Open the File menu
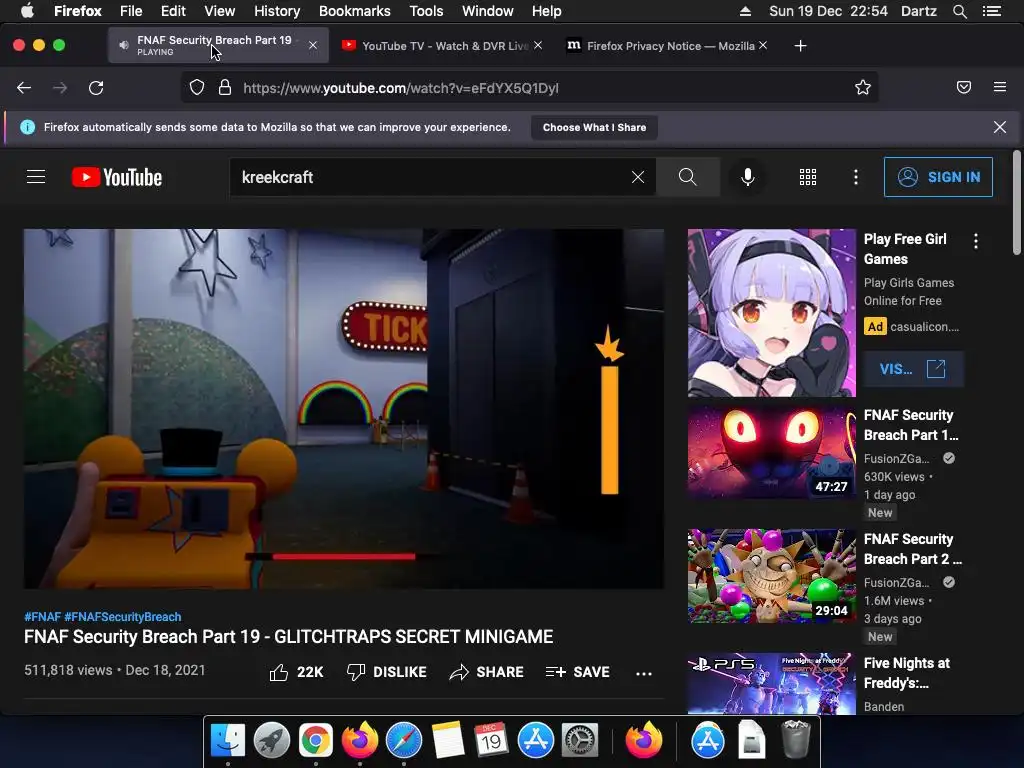This screenshot has width=1024, height=768. (x=131, y=11)
